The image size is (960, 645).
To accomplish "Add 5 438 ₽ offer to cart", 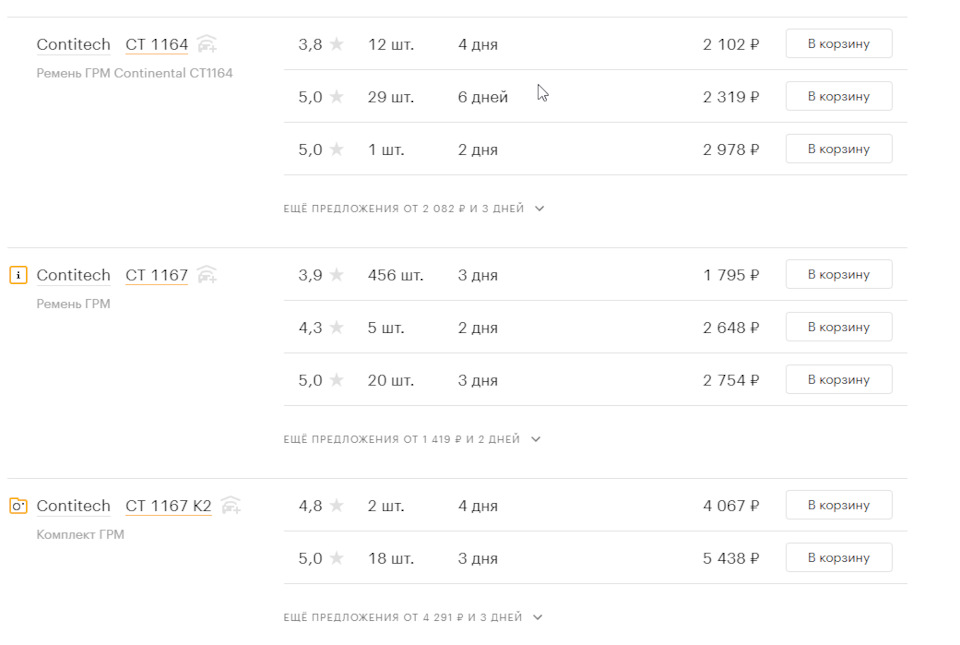I will point(838,557).
